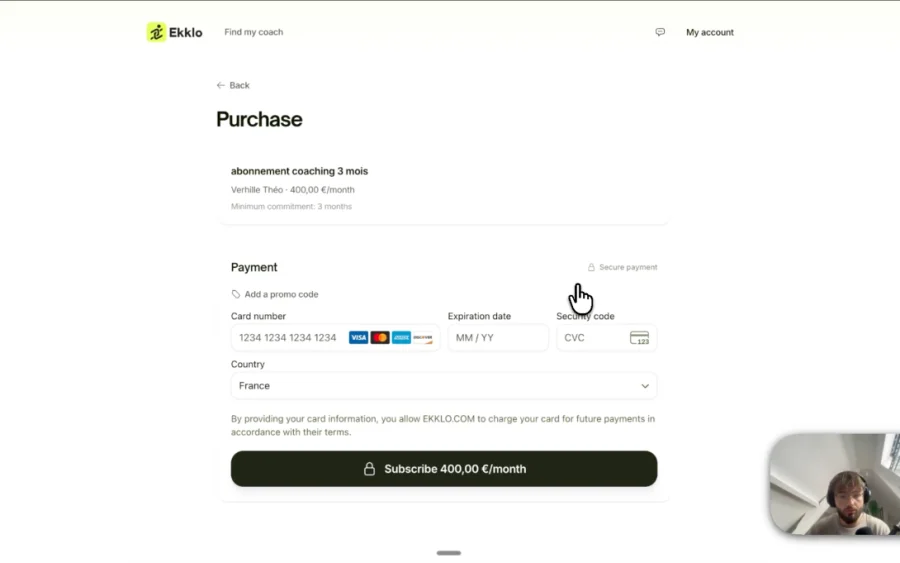Screen dimensions: 900x563
Task: Open My account menu
Action: [710, 32]
